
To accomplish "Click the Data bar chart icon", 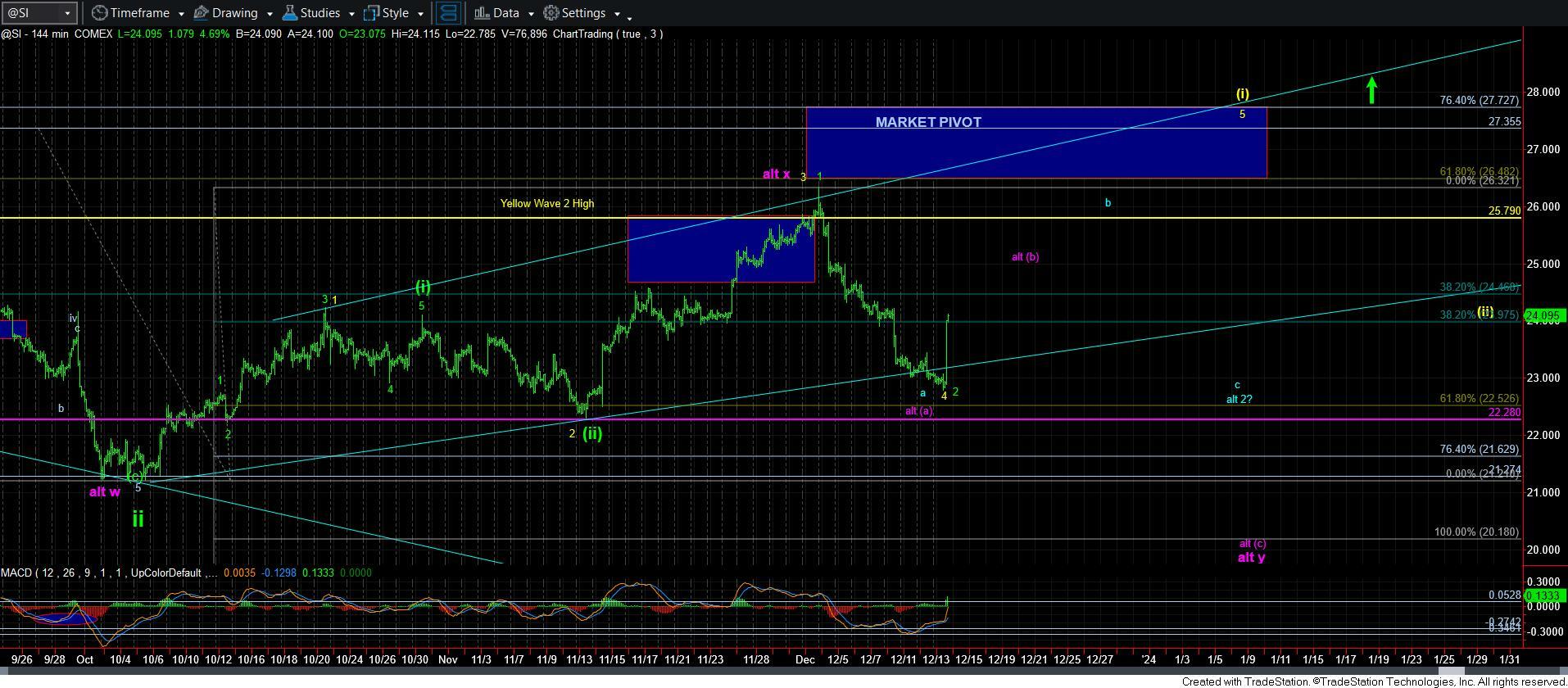I will tap(482, 13).
